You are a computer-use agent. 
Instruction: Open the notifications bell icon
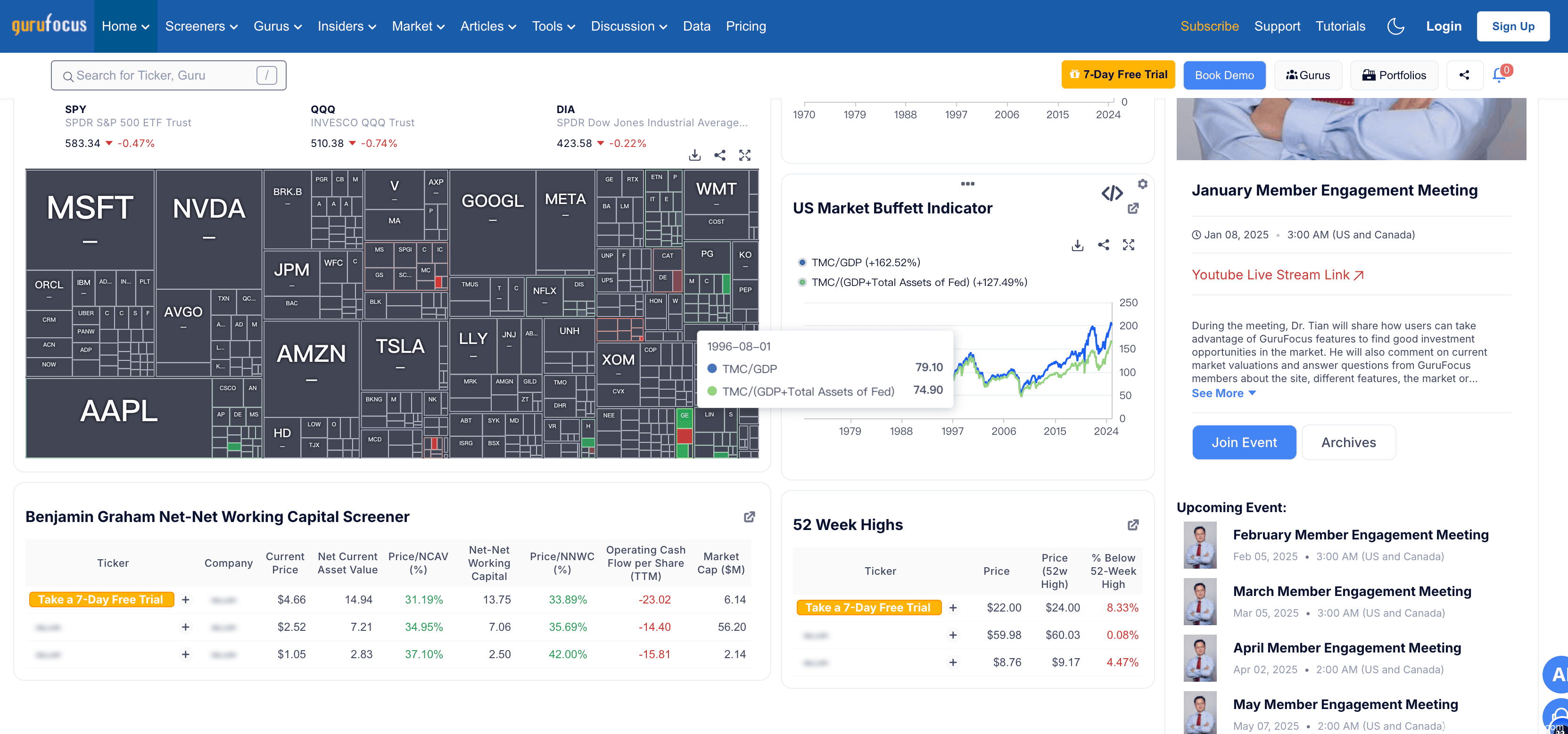pyautogui.click(x=1499, y=75)
